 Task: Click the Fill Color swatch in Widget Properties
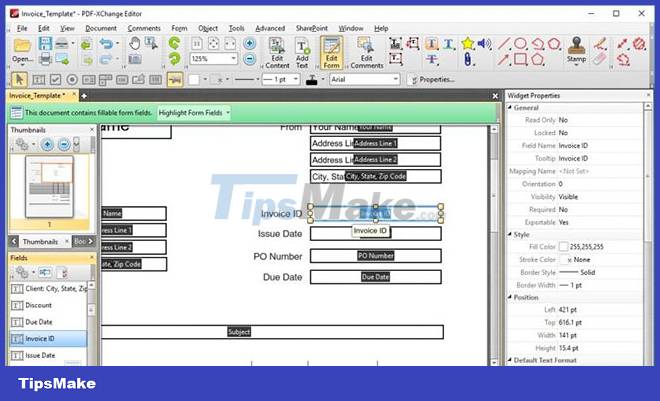tap(563, 247)
